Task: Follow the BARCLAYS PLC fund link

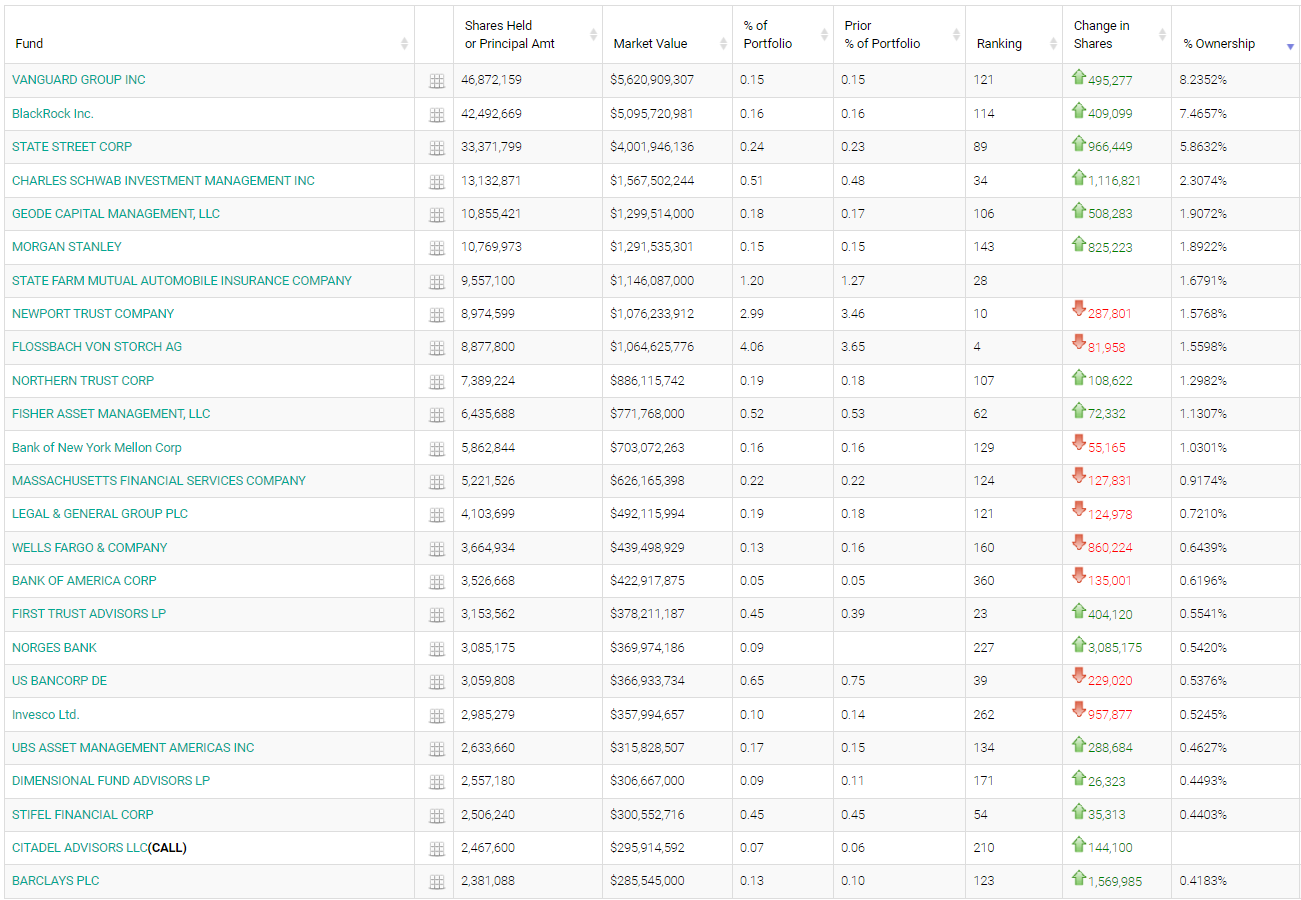Action: click(56, 881)
